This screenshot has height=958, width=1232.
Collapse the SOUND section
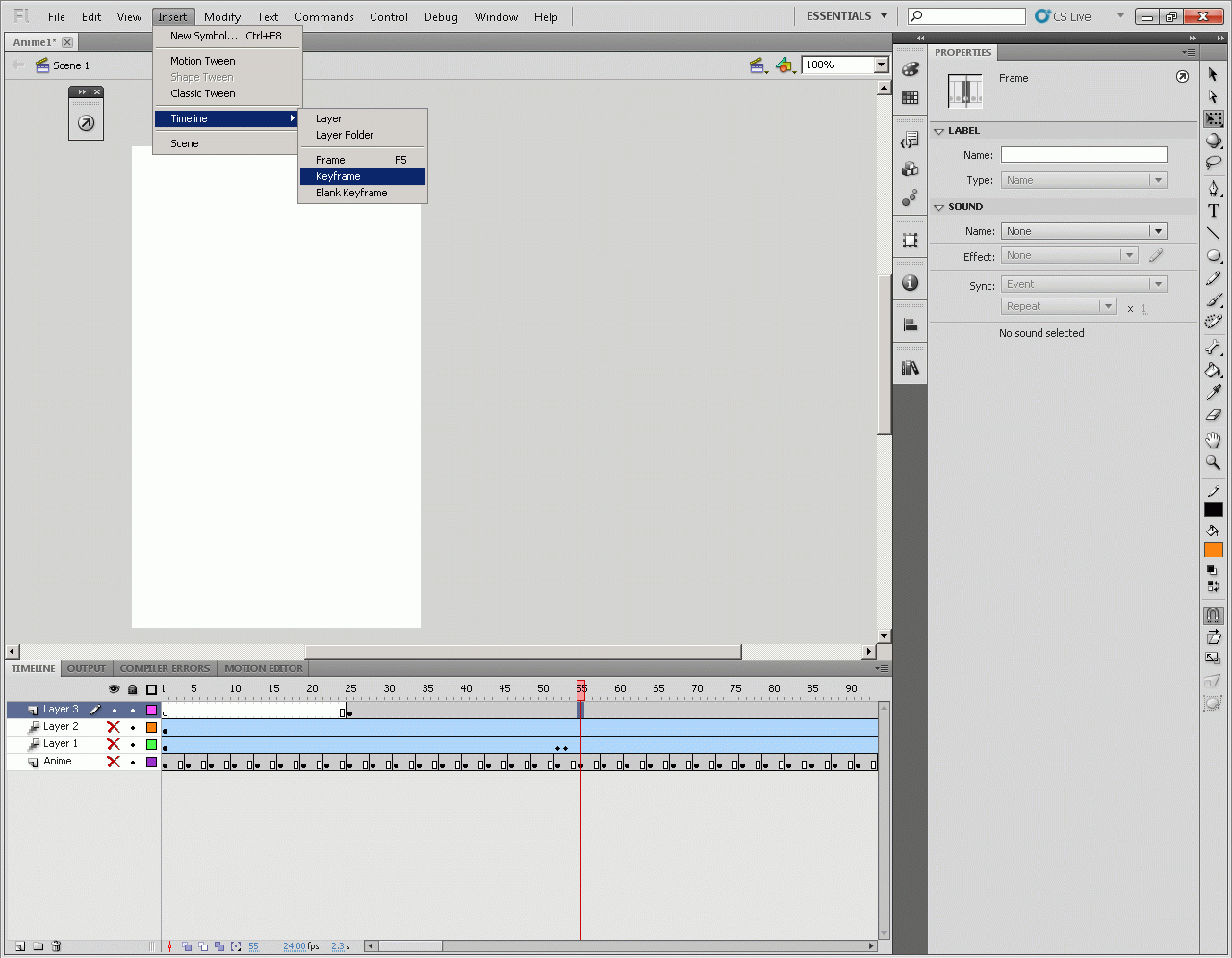point(939,207)
